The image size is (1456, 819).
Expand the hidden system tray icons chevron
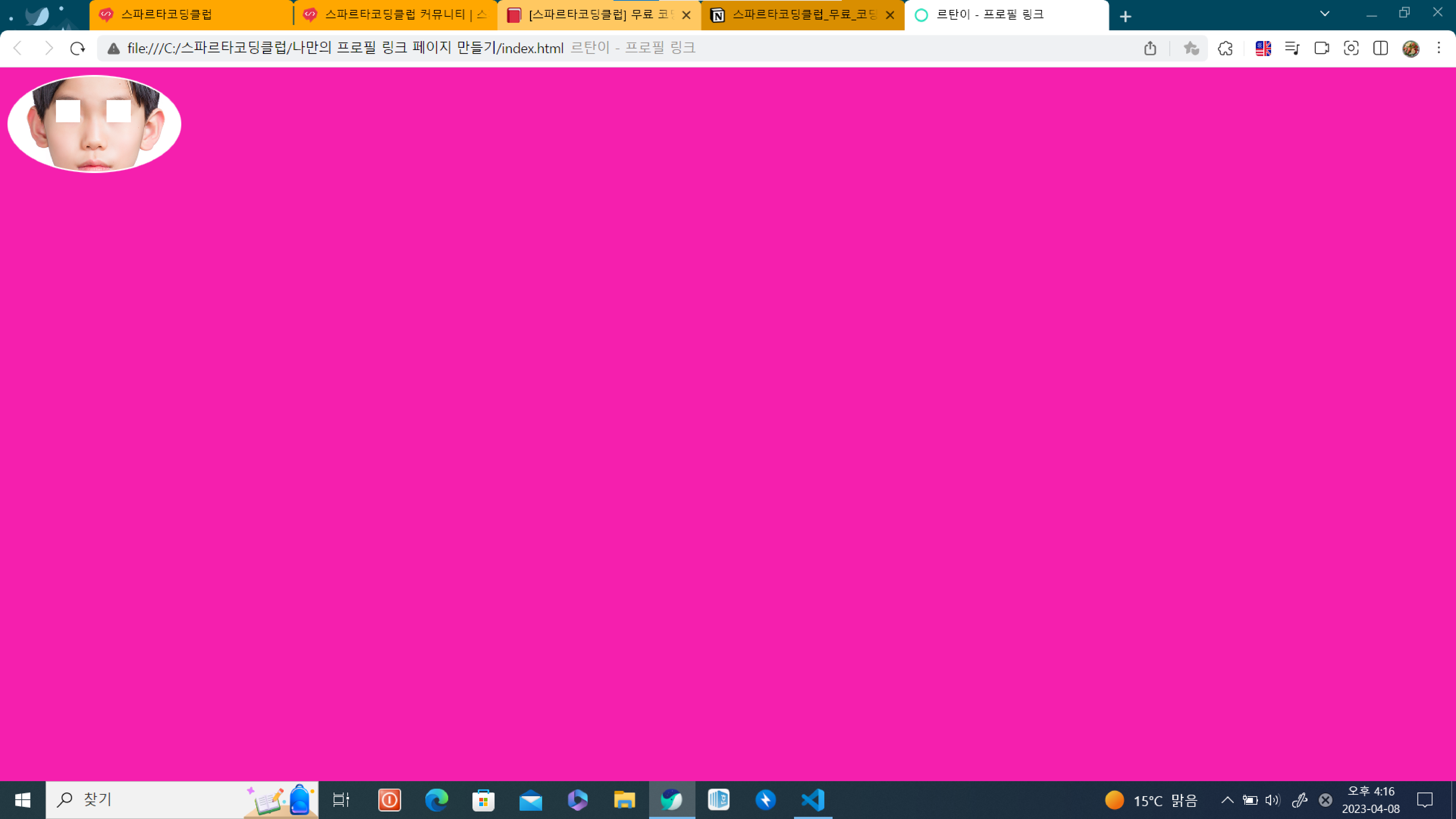tap(1227, 800)
